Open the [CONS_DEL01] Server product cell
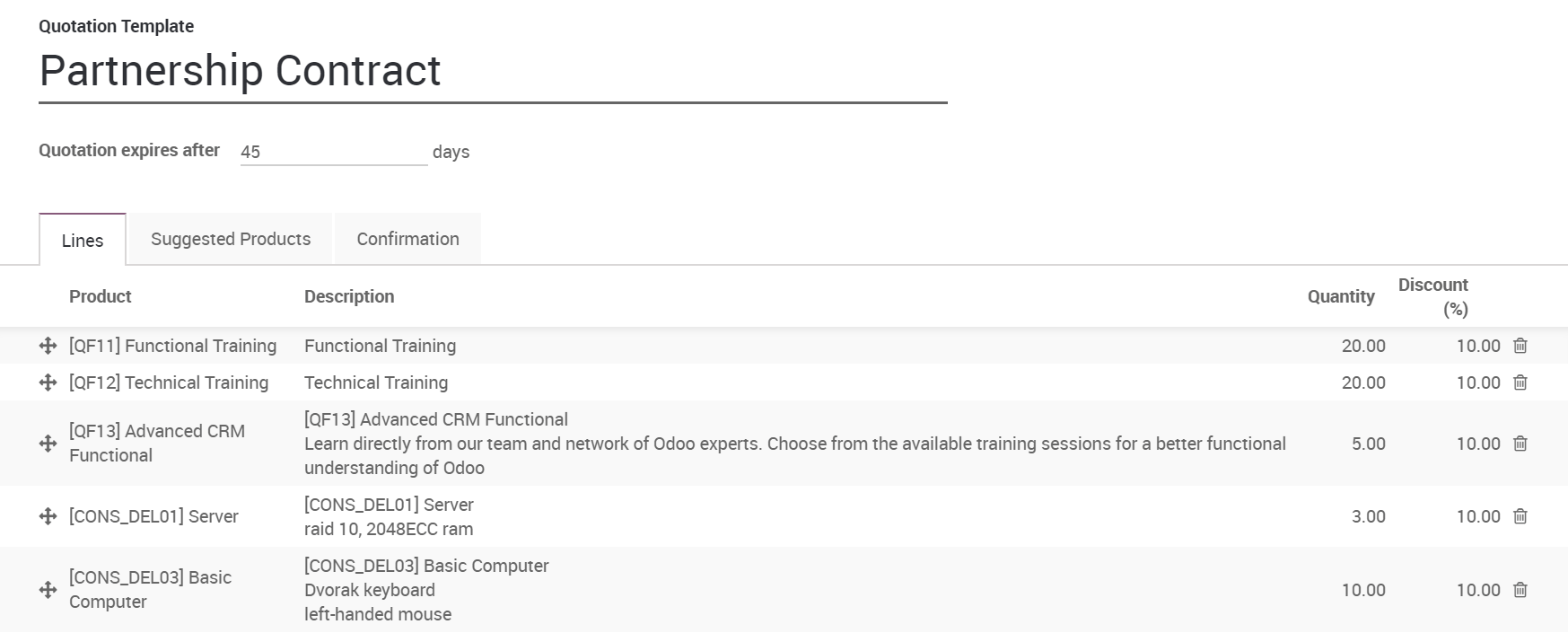The image size is (1568, 633). click(x=153, y=516)
